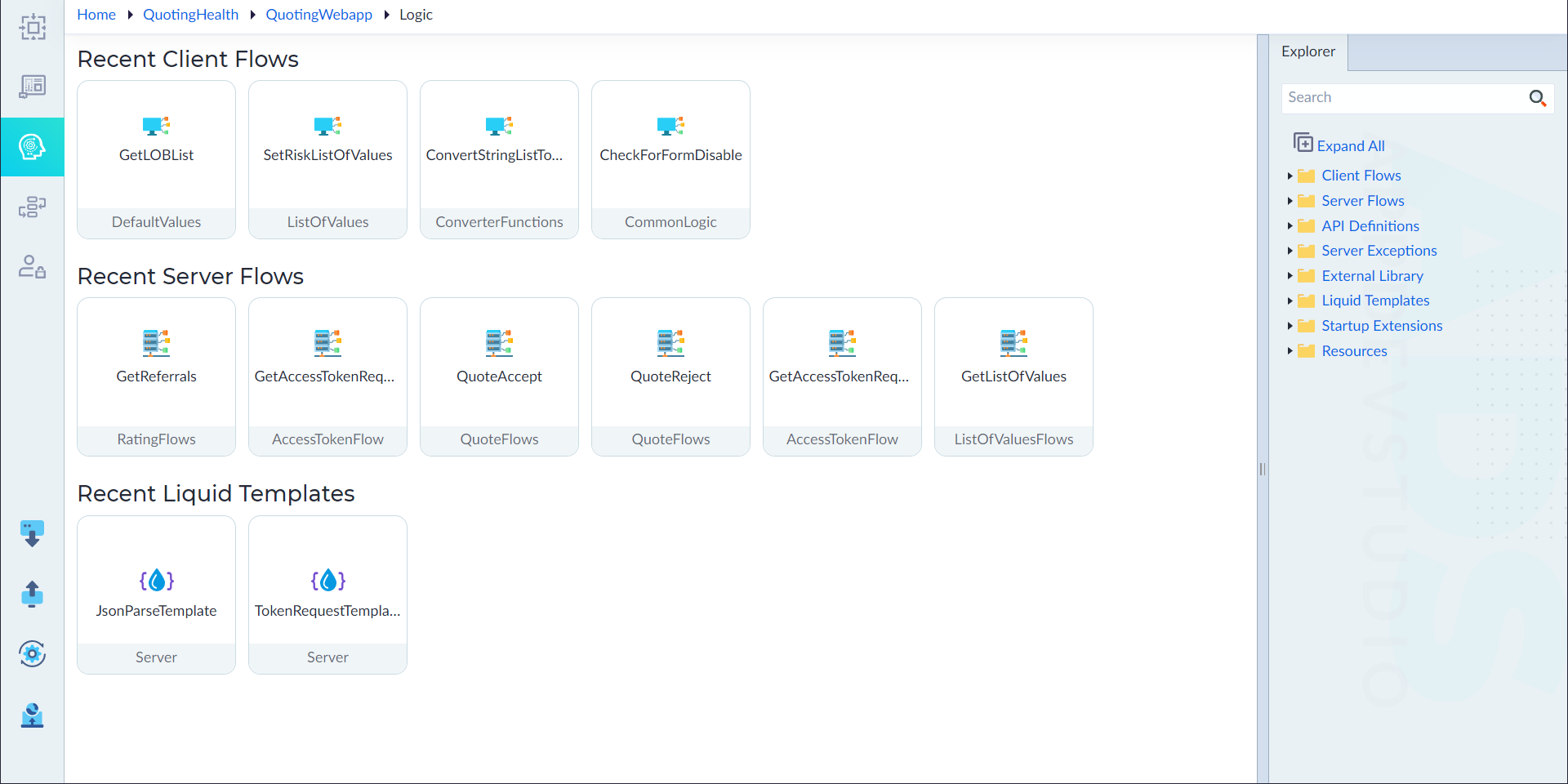Open QuotingWebapp breadcrumb link
1568x784 pixels.
pos(318,15)
